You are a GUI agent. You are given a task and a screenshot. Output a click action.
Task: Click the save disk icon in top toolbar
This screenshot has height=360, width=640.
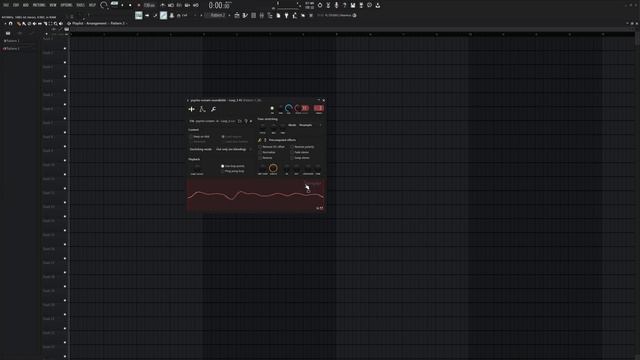tap(353, 5)
